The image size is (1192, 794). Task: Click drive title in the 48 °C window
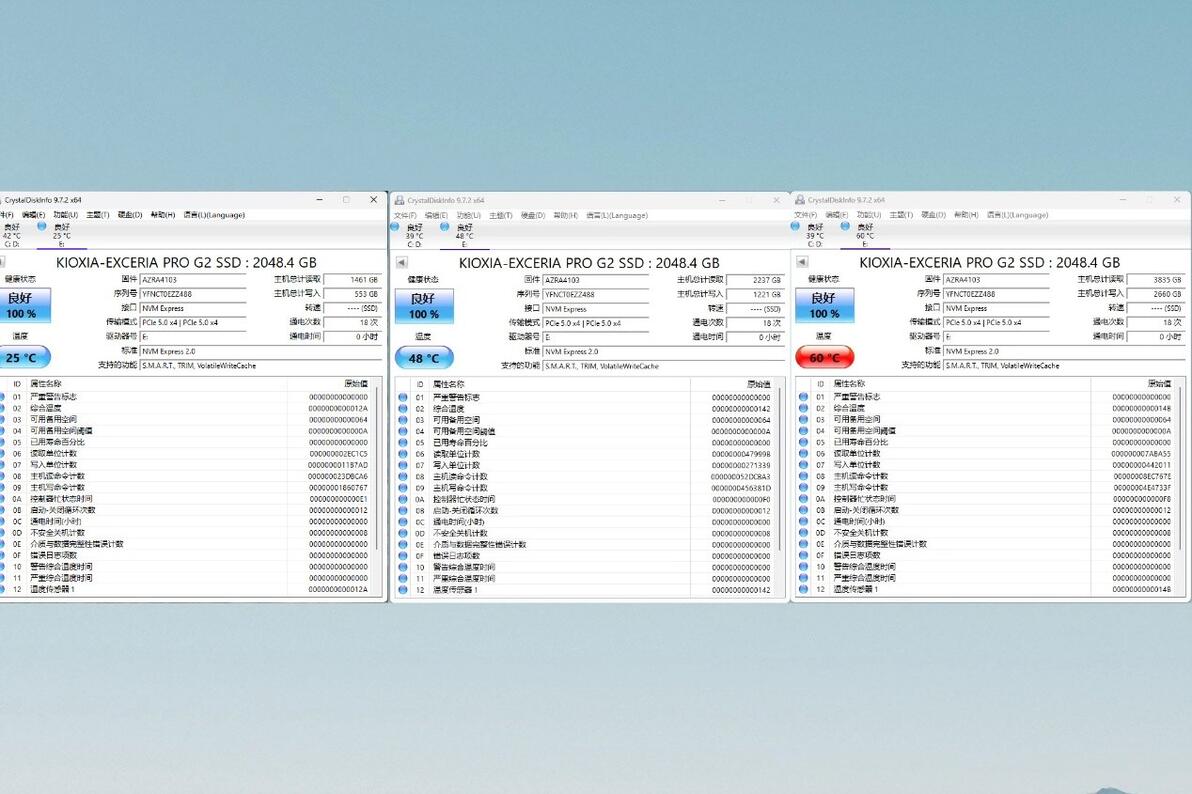pos(589,262)
